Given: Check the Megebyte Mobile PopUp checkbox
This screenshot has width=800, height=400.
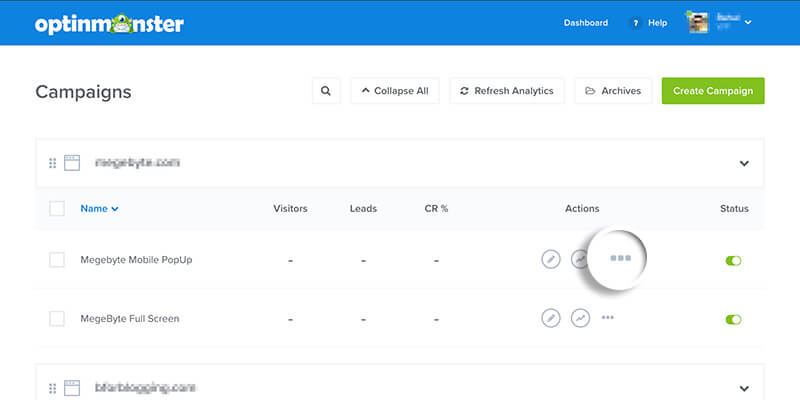Looking at the screenshot, I should (57, 260).
